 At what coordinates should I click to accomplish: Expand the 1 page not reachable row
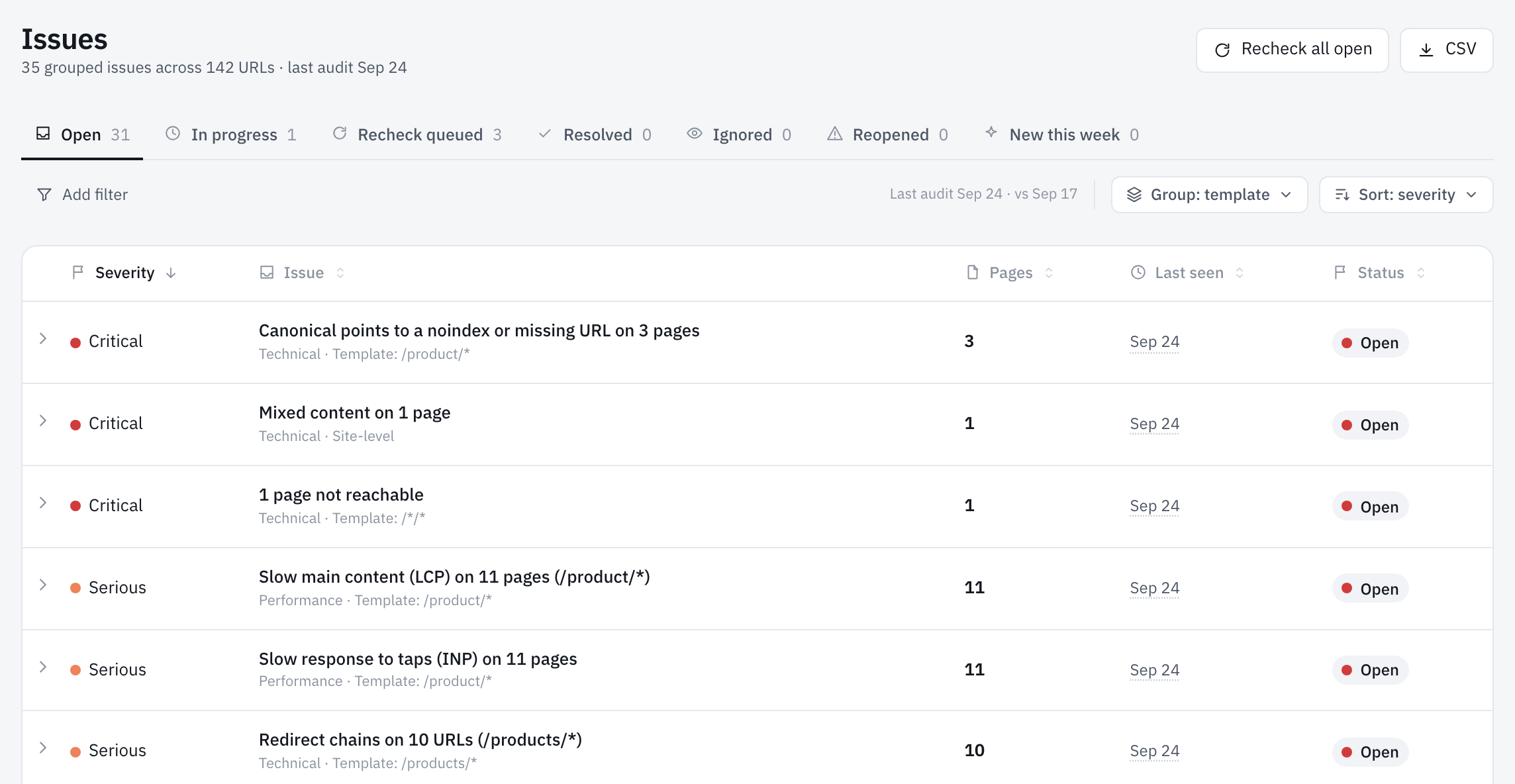(43, 503)
